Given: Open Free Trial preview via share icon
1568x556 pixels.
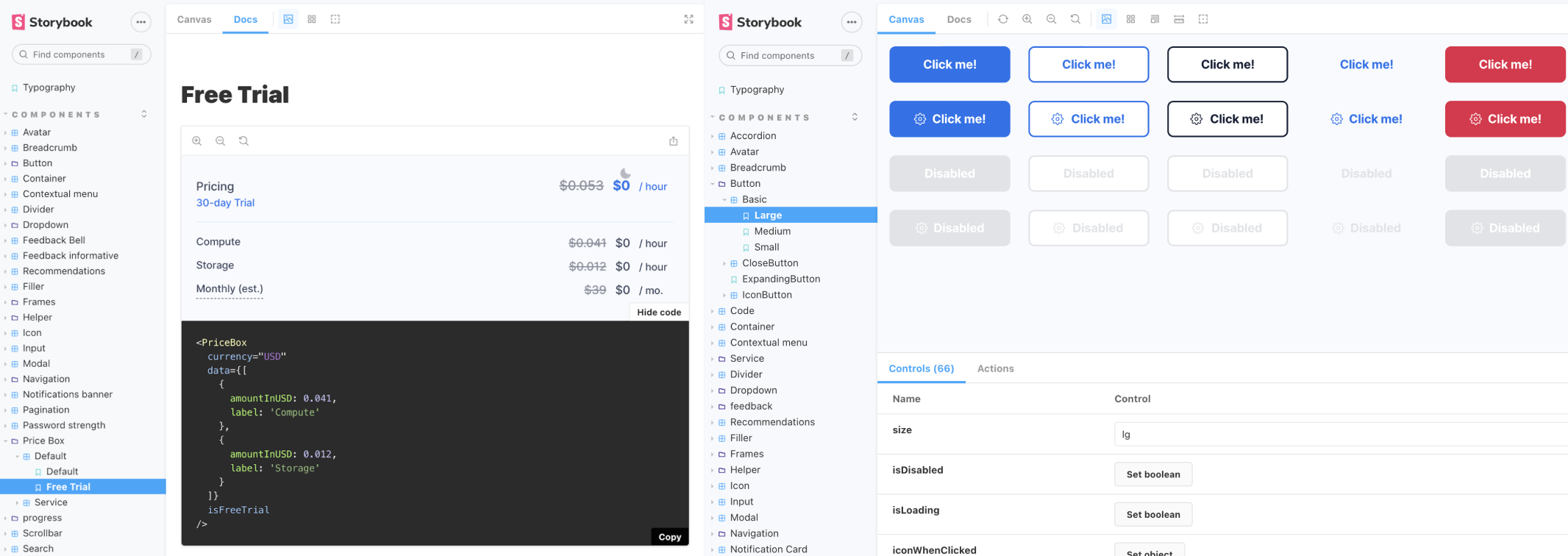Looking at the screenshot, I should (x=673, y=141).
